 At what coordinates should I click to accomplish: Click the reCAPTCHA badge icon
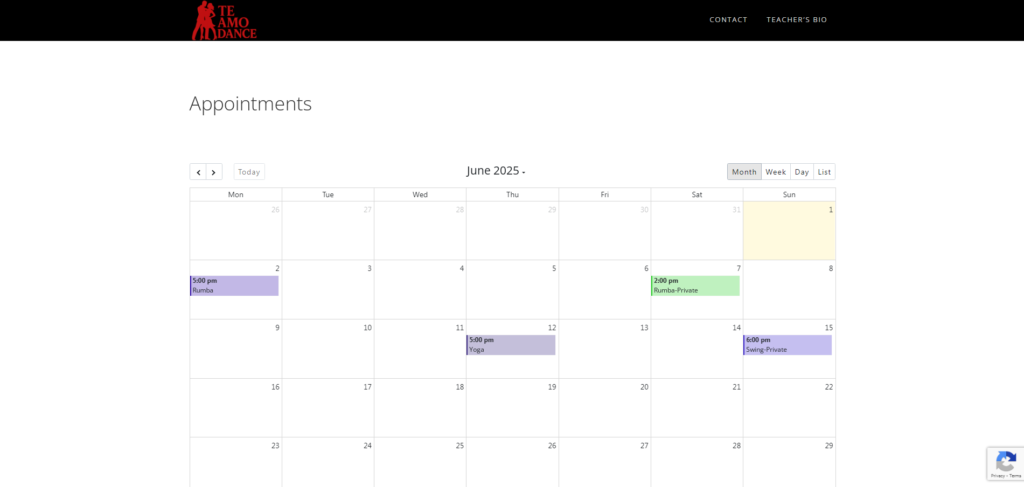click(1005, 462)
